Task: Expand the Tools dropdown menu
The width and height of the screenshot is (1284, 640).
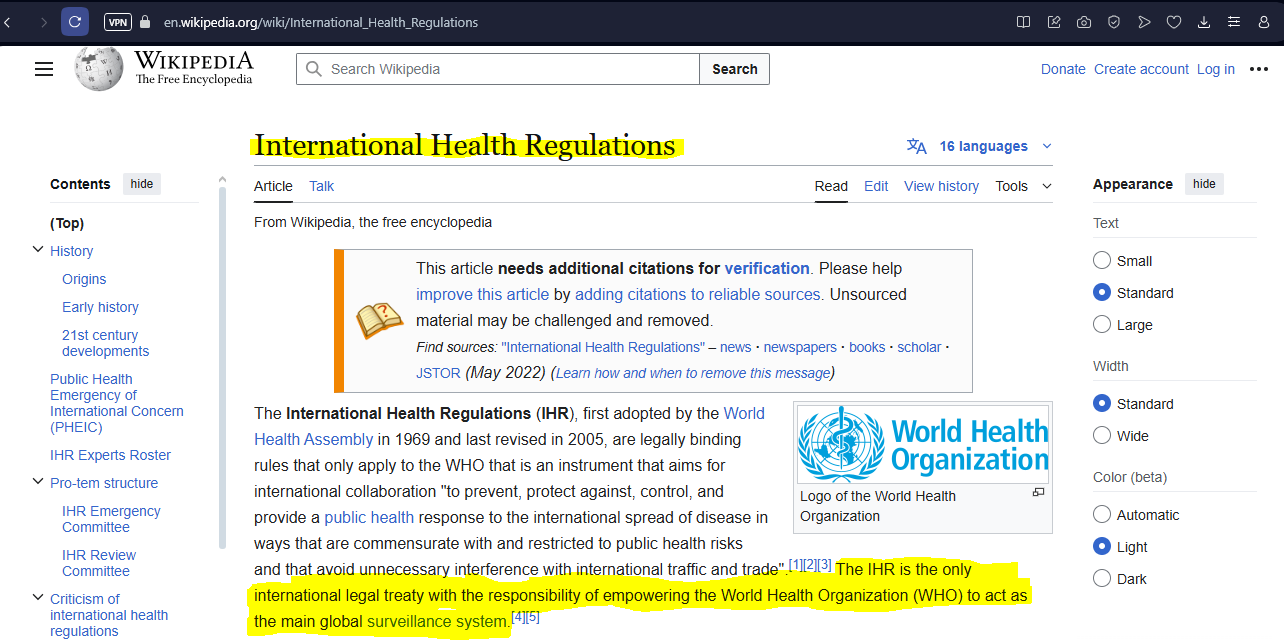Action: 1023,186
